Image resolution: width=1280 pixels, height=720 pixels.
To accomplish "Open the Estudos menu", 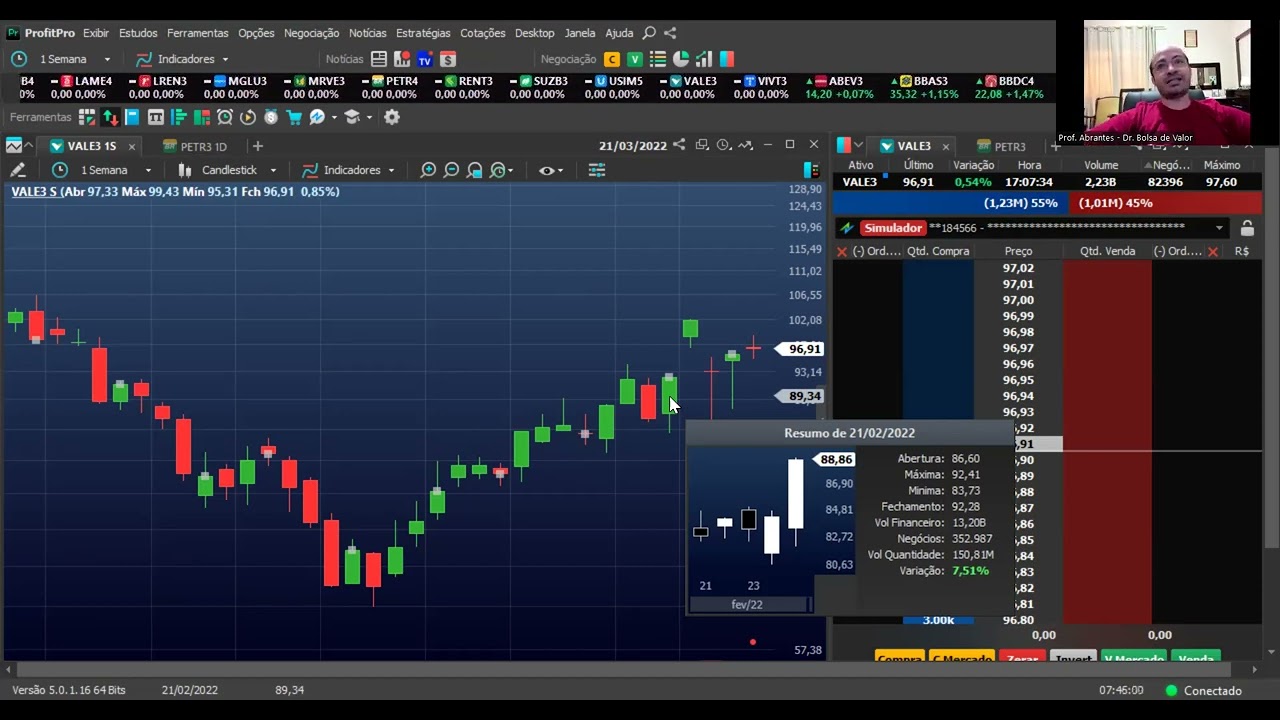I will tap(138, 33).
